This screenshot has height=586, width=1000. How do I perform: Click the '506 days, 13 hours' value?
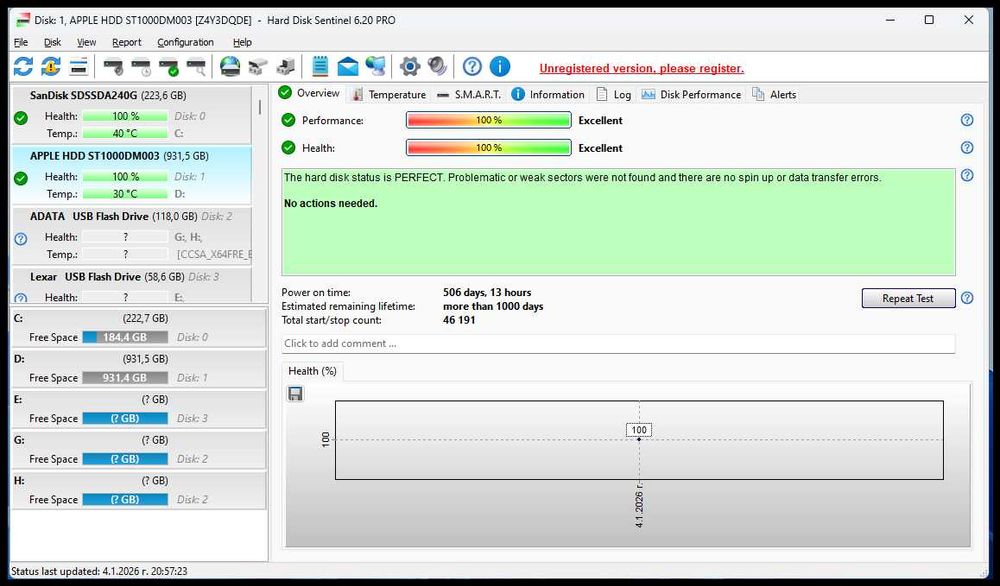pyautogui.click(x=487, y=293)
